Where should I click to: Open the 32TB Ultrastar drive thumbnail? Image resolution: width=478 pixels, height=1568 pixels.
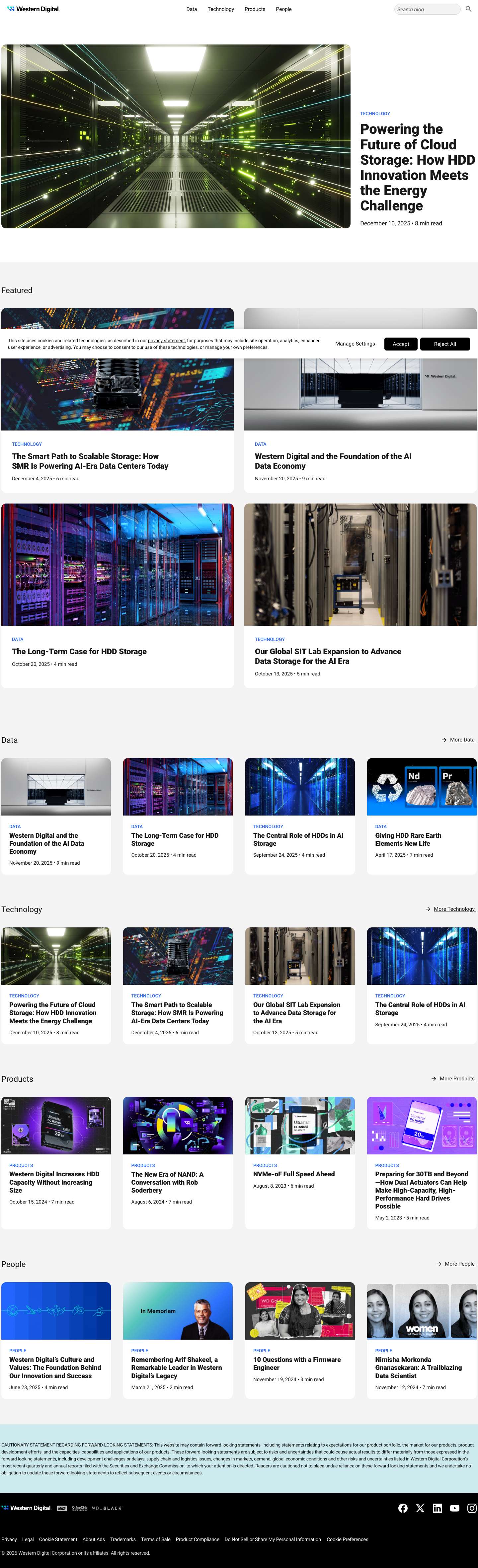coord(56,1125)
